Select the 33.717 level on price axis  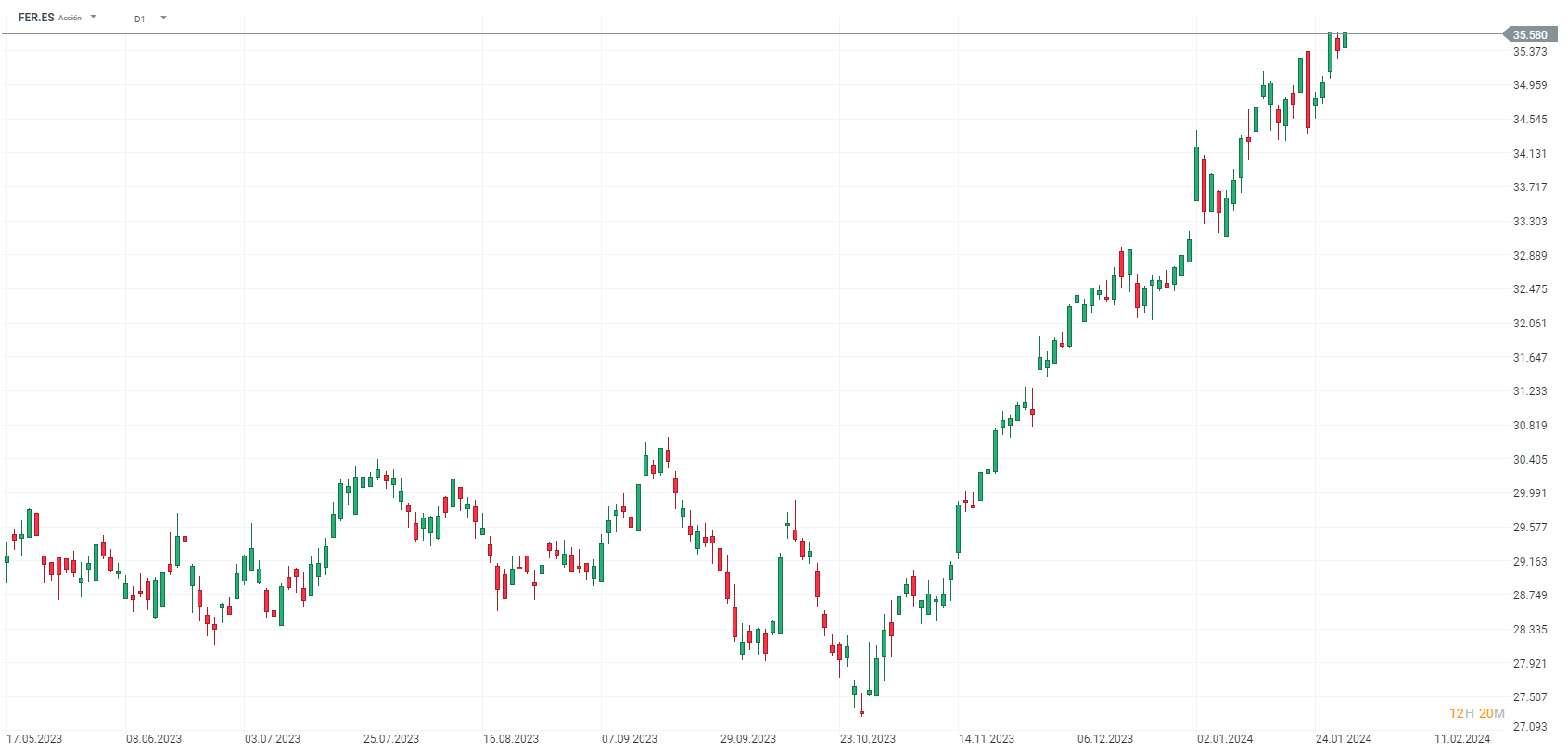pos(1530,187)
